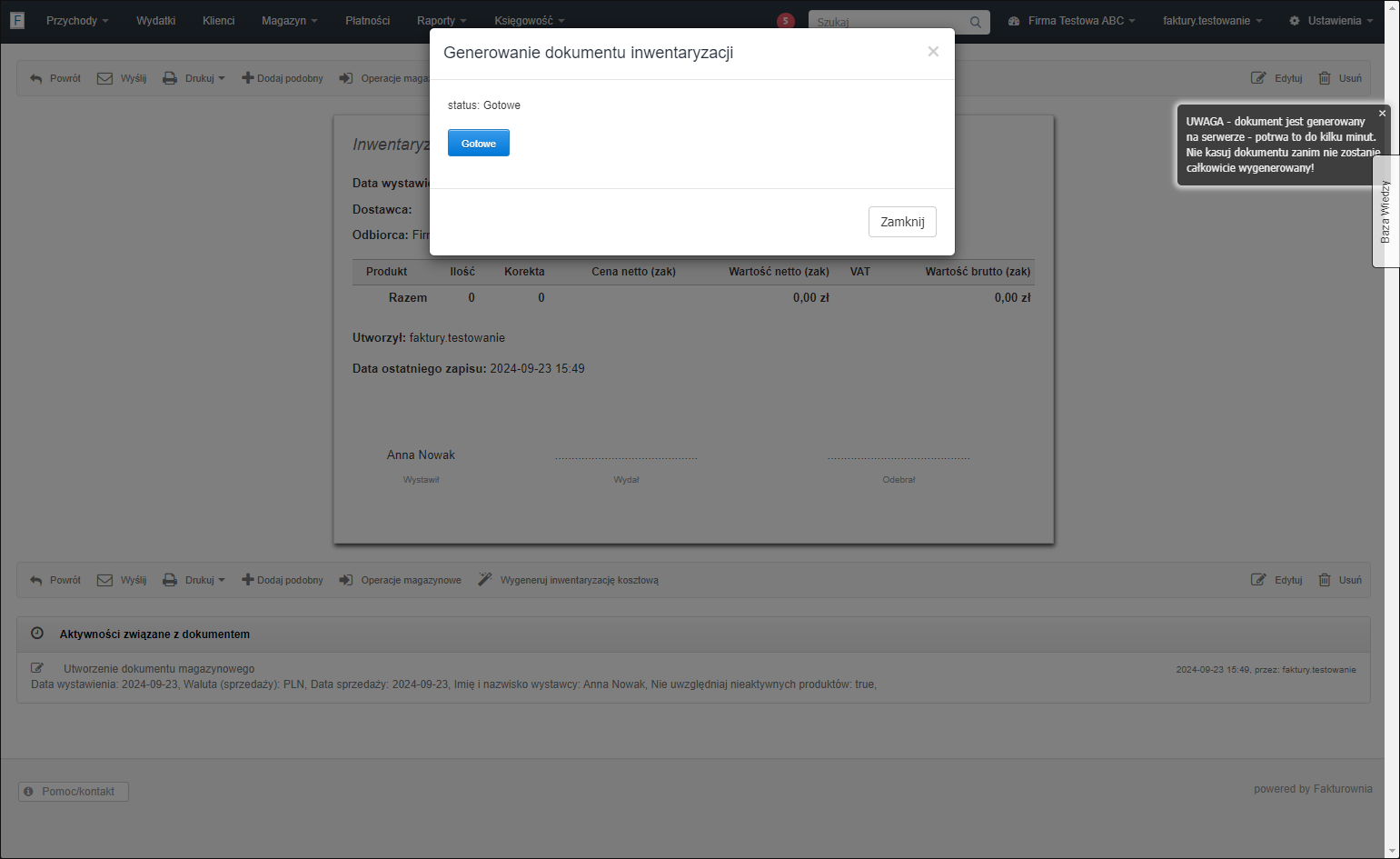Viewport: 1400px width, 859px height.
Task: Click the Pomoc/kontakt button
Action: [x=74, y=792]
